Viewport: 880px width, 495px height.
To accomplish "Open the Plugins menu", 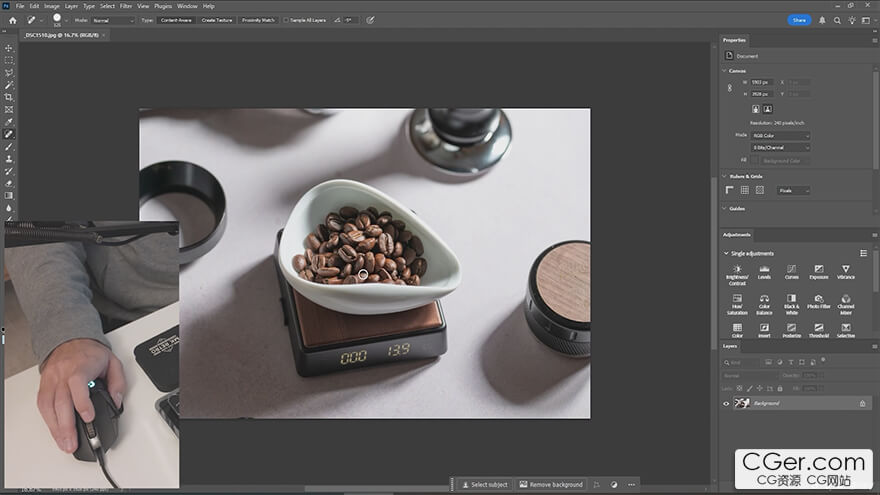I will [163, 6].
